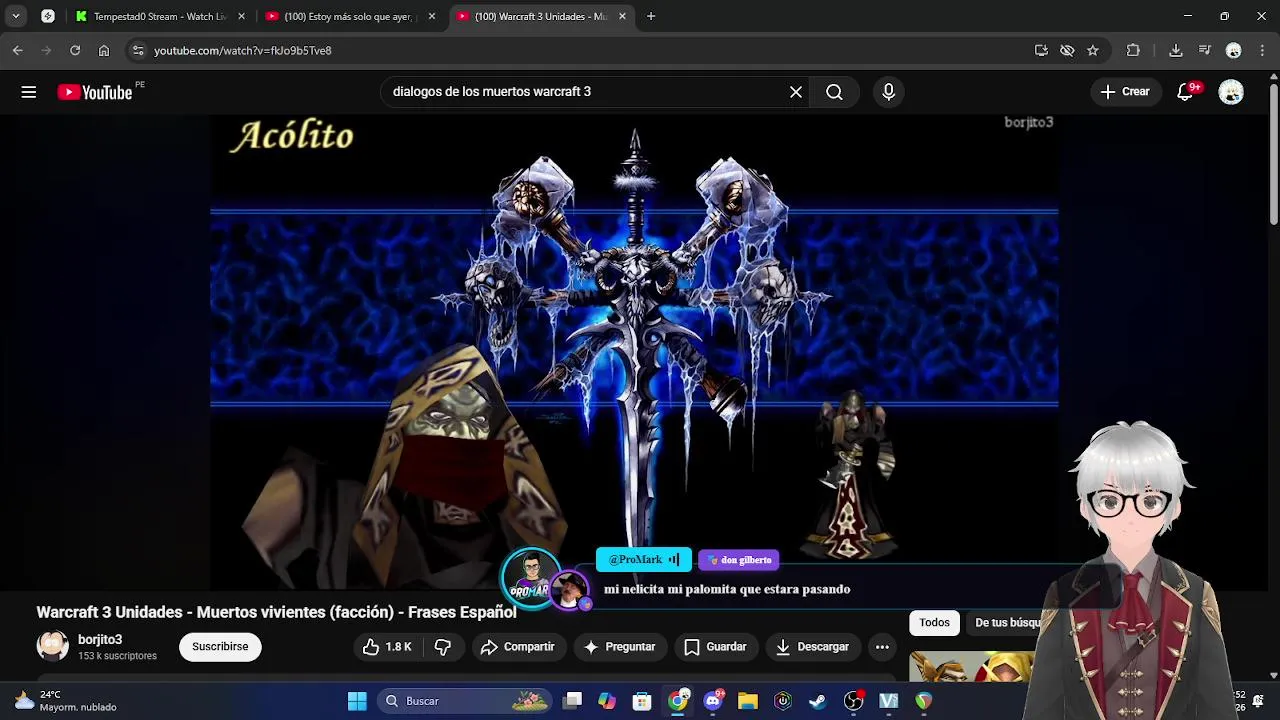Open the Chrome three-dot menu
Viewport: 1280px width, 720px height.
click(x=1262, y=50)
